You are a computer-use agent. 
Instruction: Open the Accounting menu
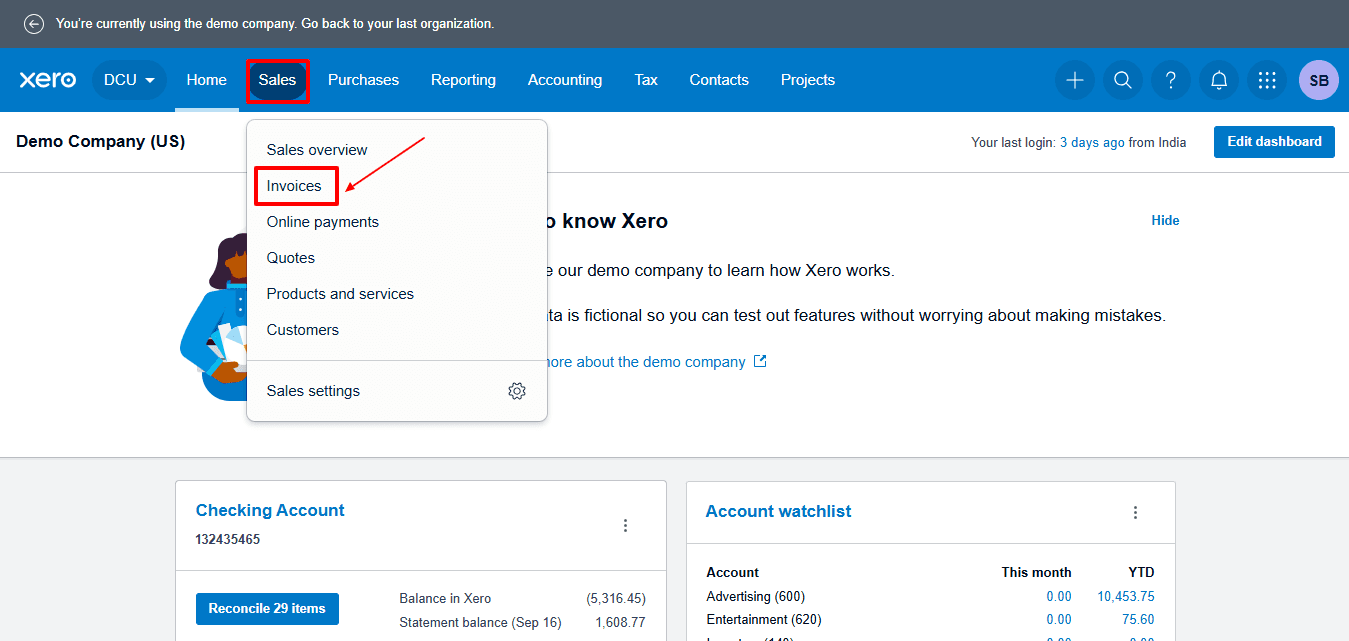(x=564, y=80)
